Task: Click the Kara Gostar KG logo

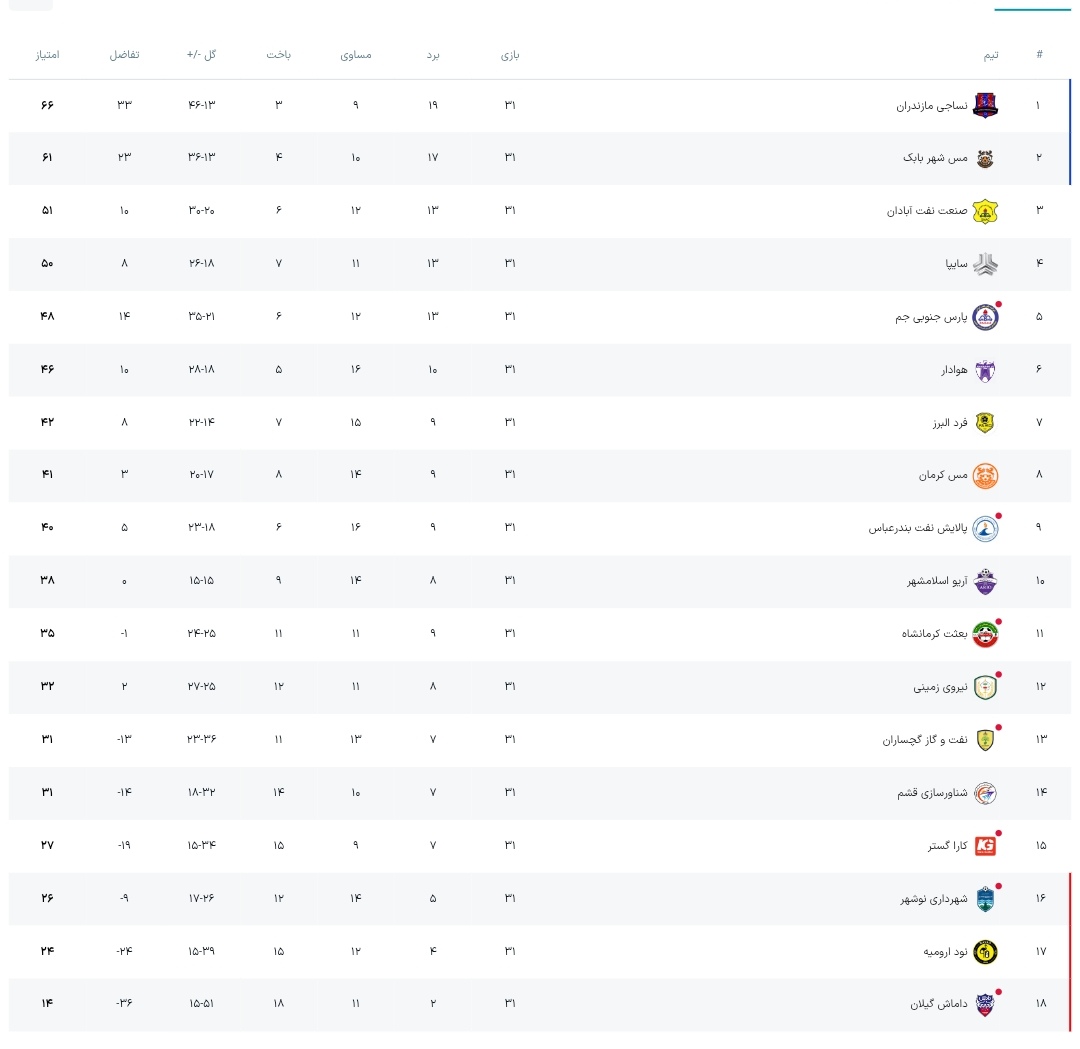Action: (x=985, y=846)
